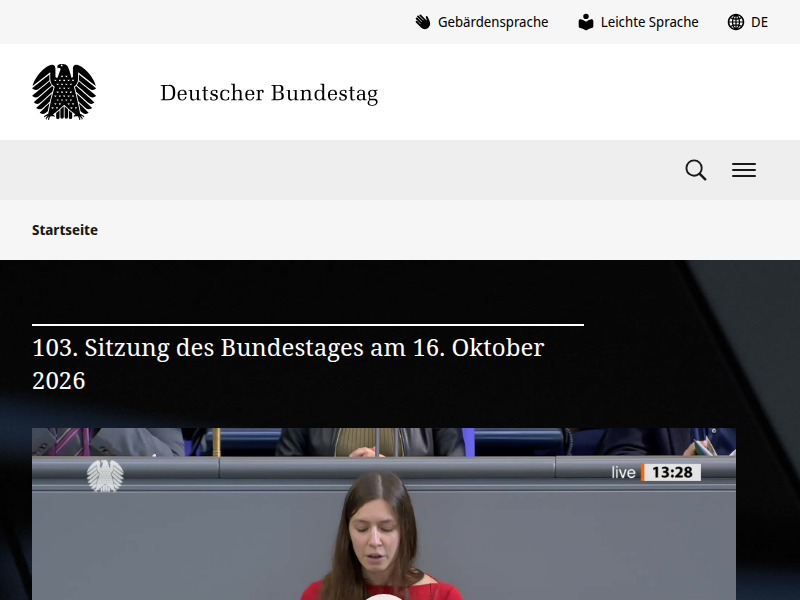Click the Bundestag eagle logo
Image resolution: width=800 pixels, height=600 pixels.
64,92
